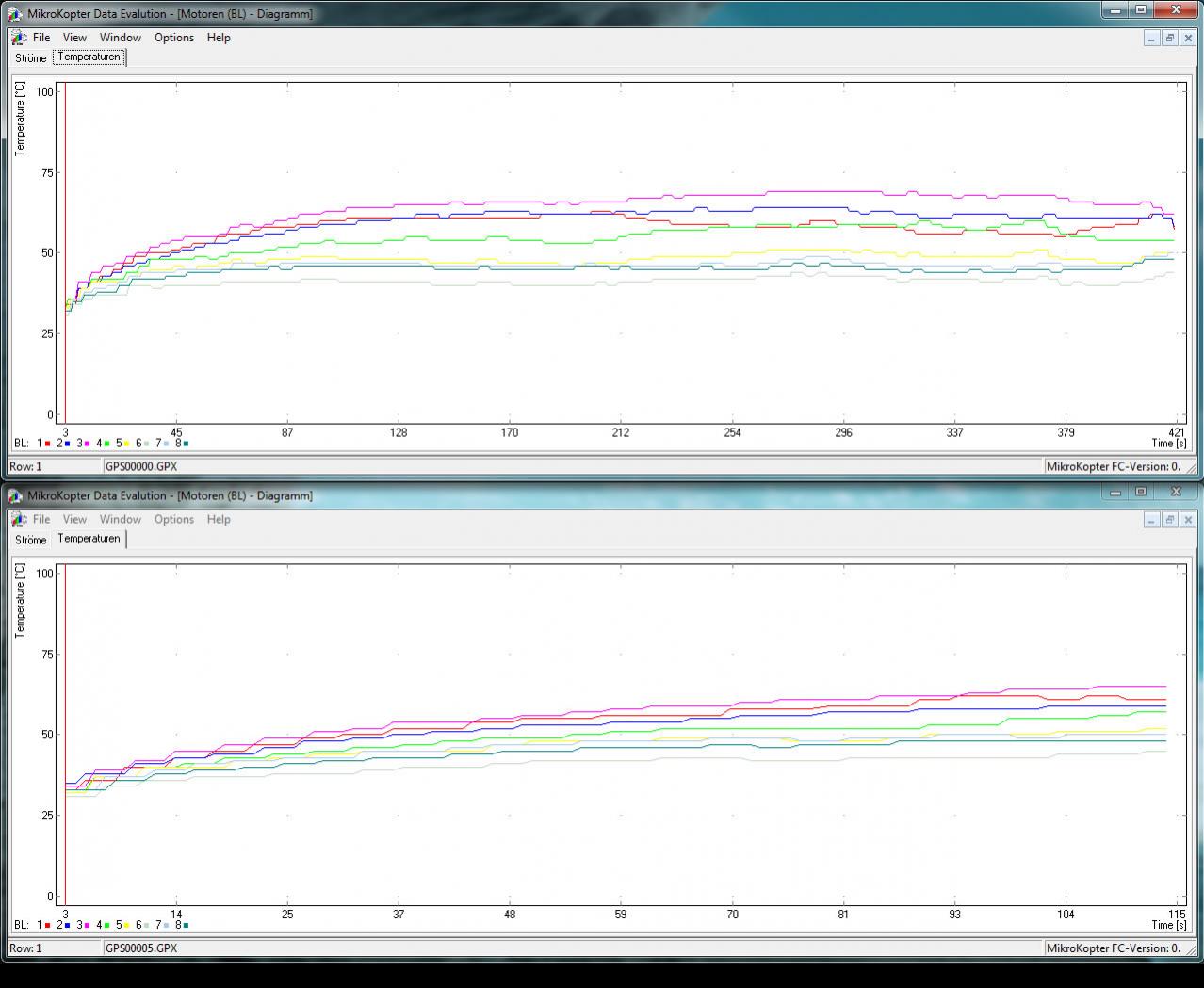The height and width of the screenshot is (988, 1204).
Task: Select Temperaturen tab in upper window
Action: 89,57
